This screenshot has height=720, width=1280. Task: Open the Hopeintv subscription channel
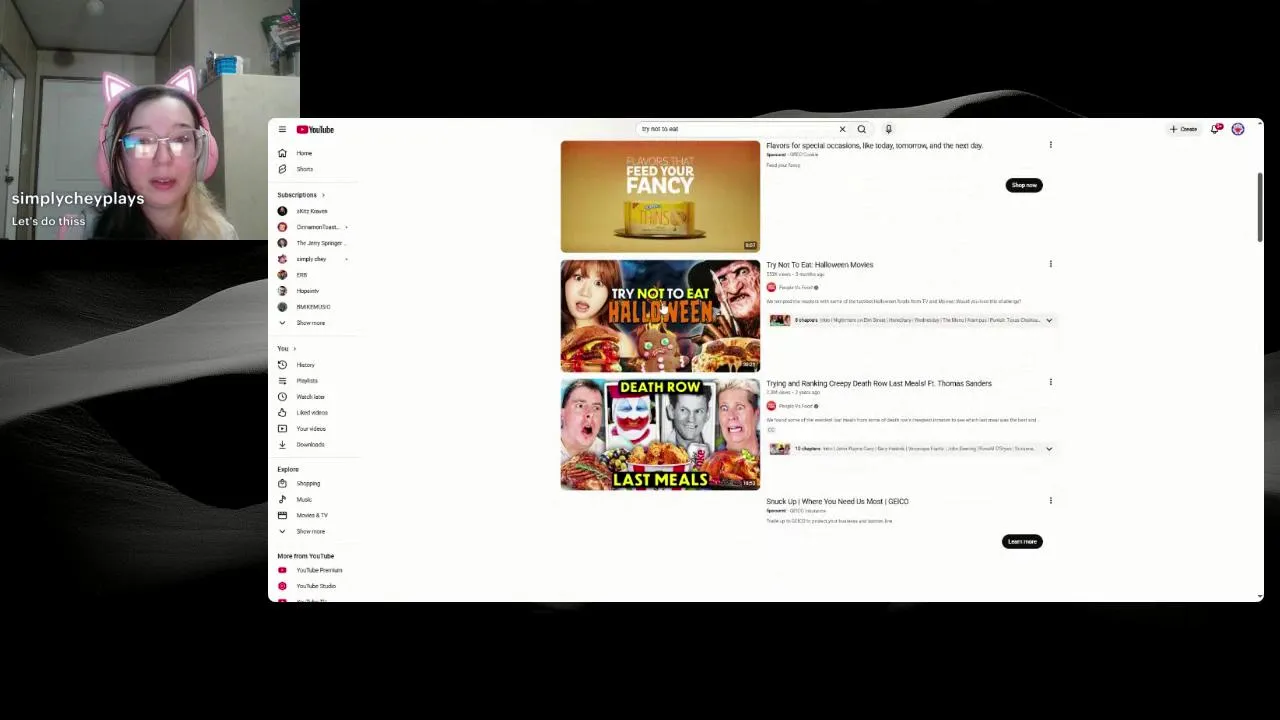point(307,291)
